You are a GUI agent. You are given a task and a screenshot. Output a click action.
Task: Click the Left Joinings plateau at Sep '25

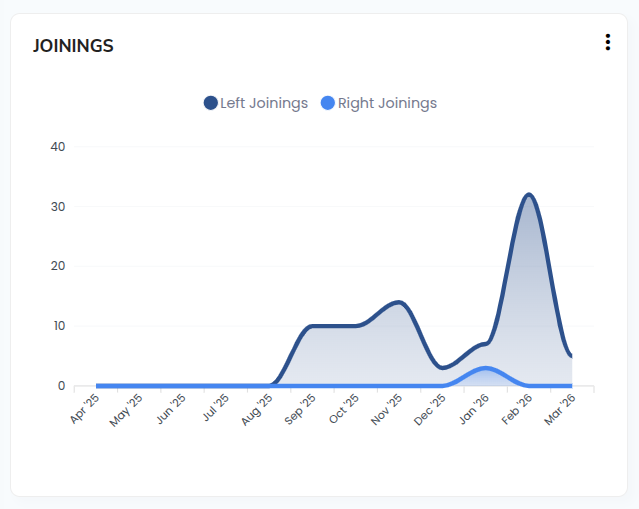coord(313,326)
